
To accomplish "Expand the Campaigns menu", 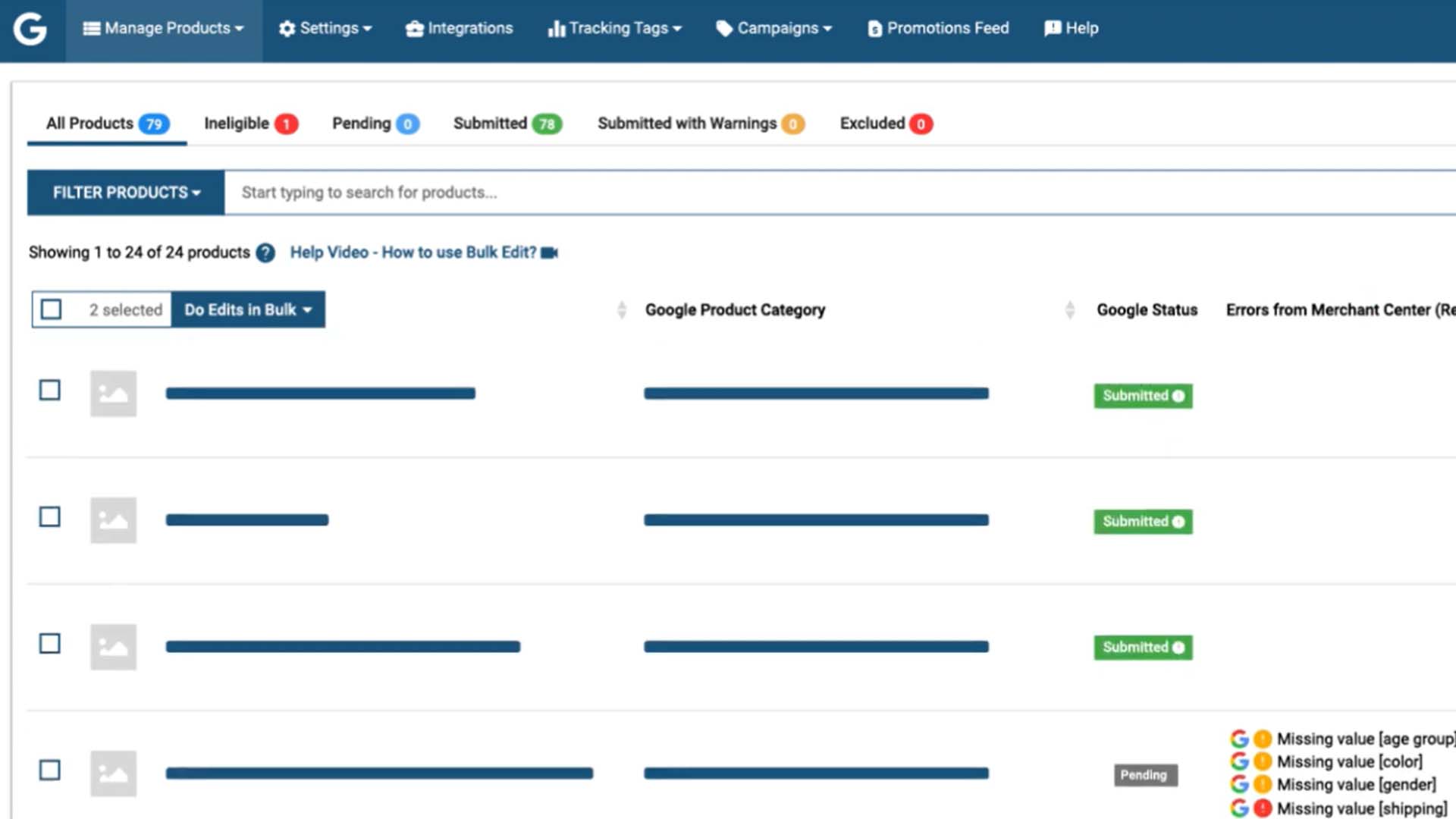I will coord(773,28).
